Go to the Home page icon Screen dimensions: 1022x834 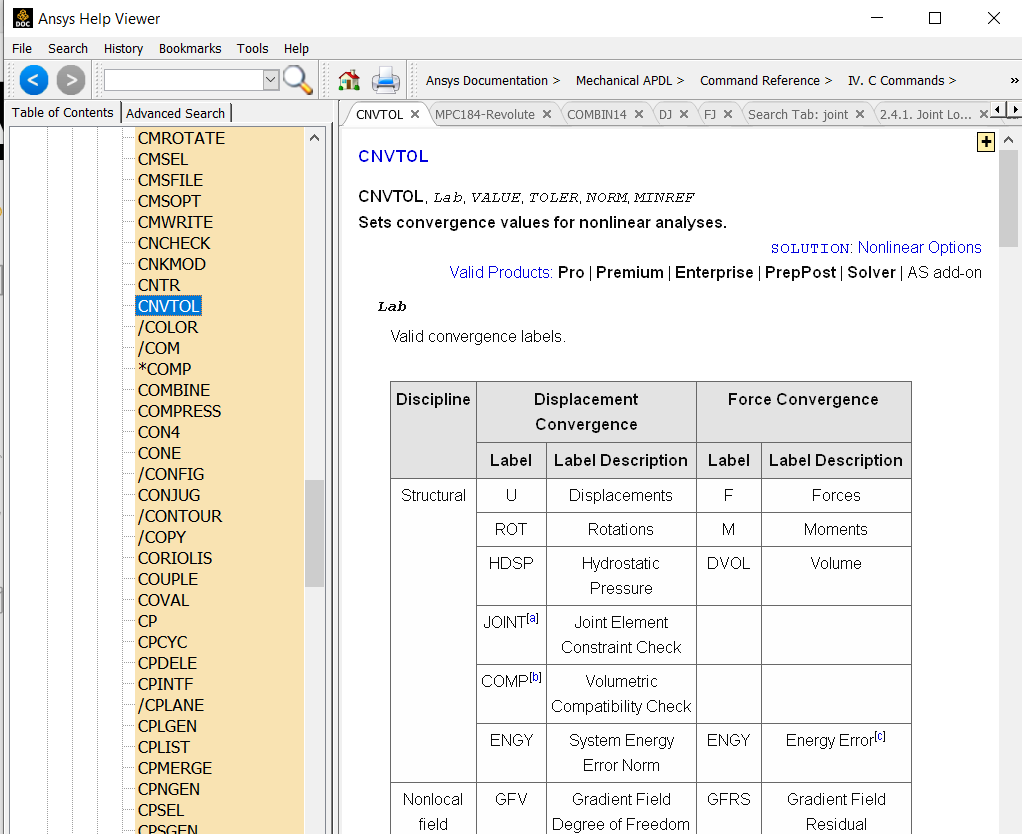(x=349, y=80)
